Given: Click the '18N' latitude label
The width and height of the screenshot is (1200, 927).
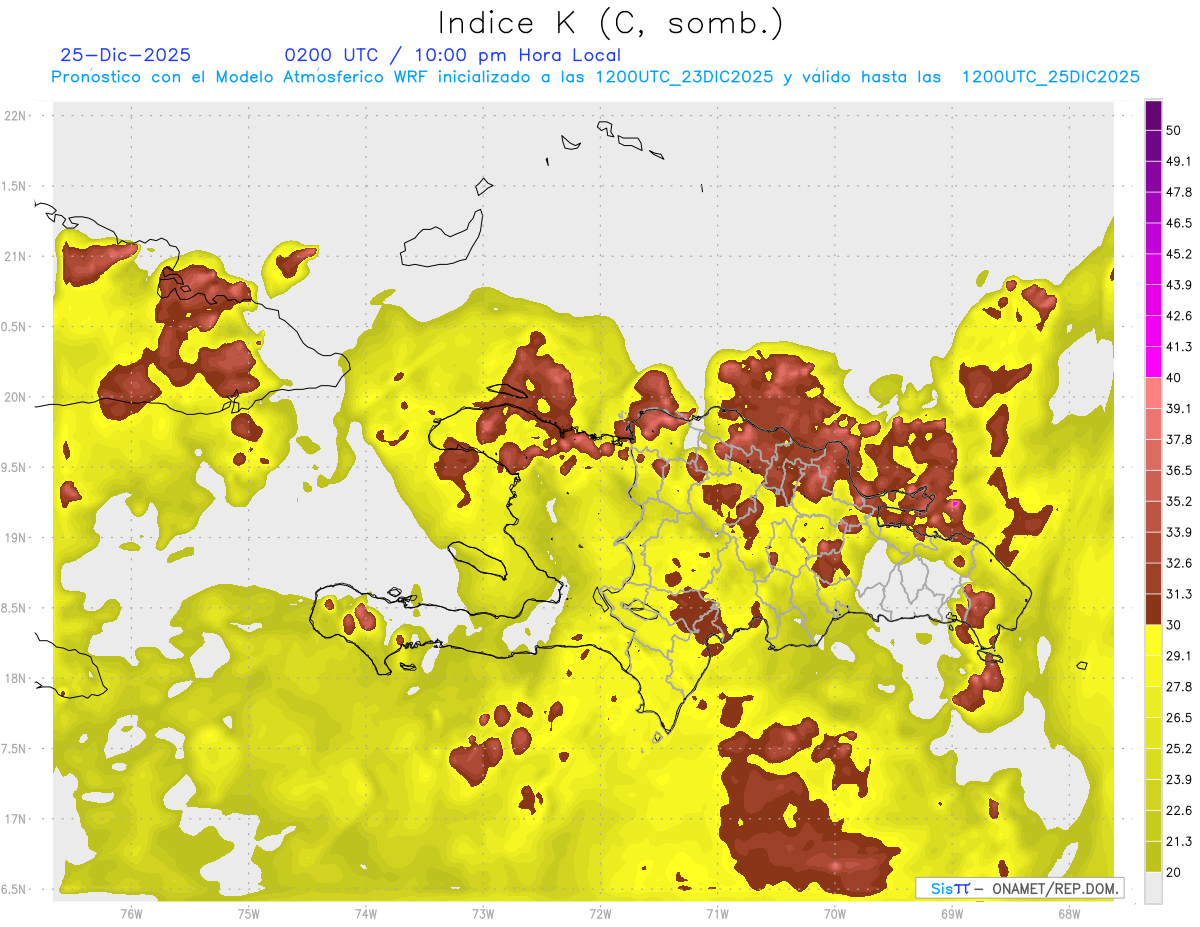Looking at the screenshot, I should pyautogui.click(x=15, y=679).
